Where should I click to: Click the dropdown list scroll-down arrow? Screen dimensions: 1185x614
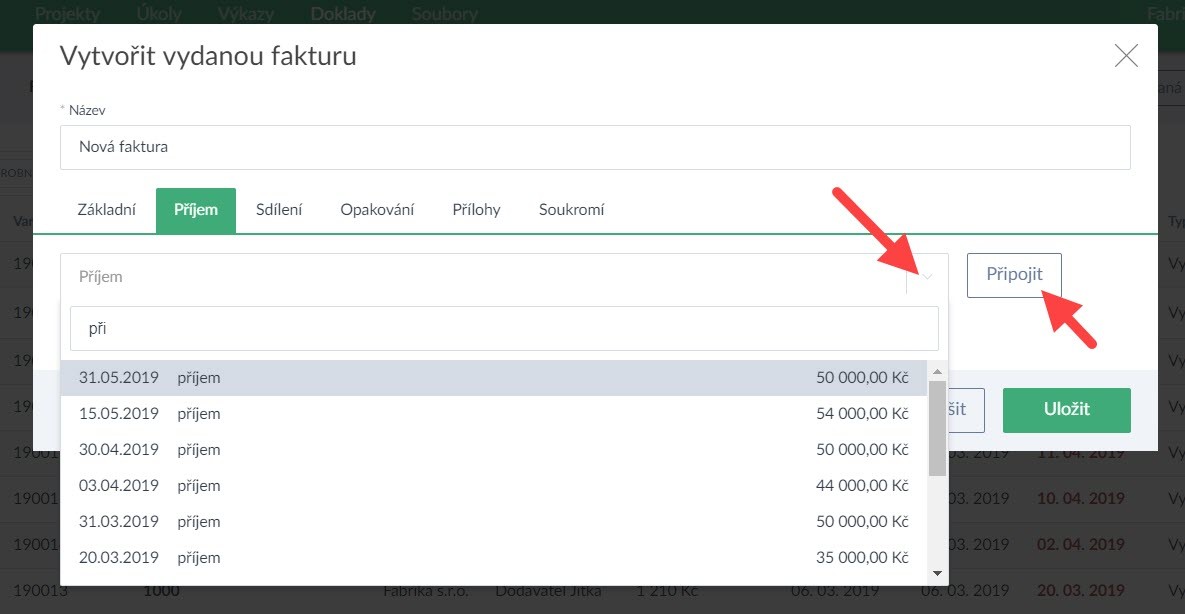point(937,573)
